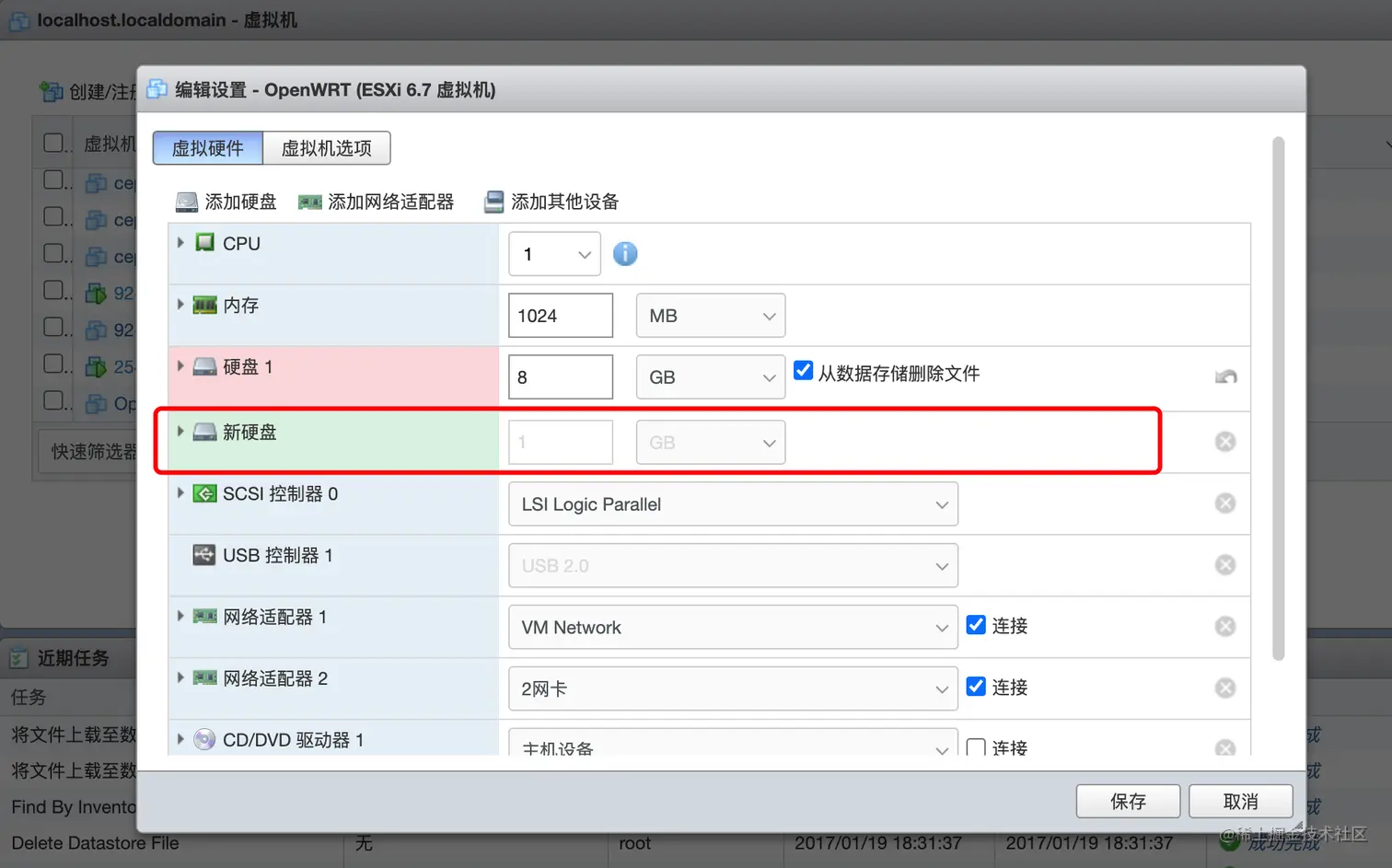This screenshot has width=1392, height=868.
Task: Click the memory (内存) row icon
Action: (x=204, y=305)
